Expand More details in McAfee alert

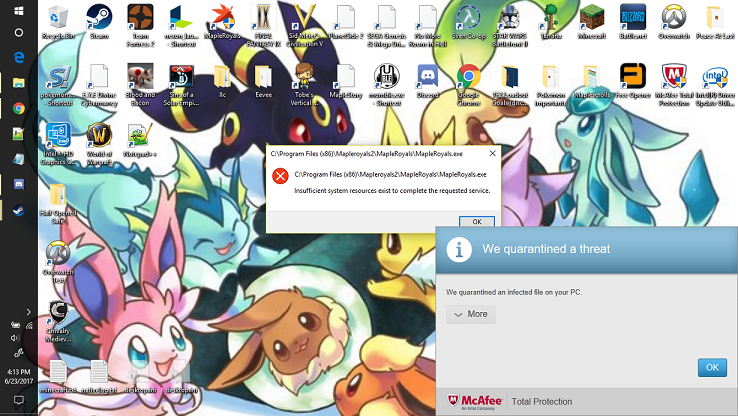471,314
